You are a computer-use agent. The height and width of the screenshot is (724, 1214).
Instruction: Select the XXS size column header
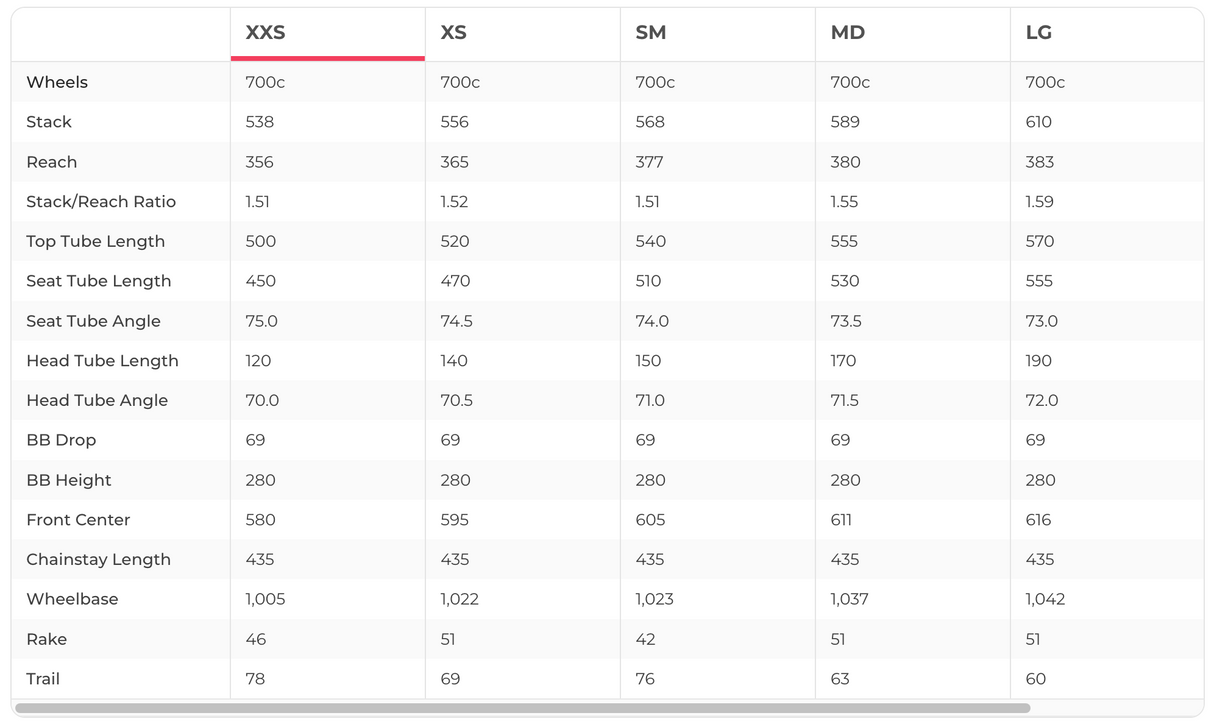tap(266, 33)
